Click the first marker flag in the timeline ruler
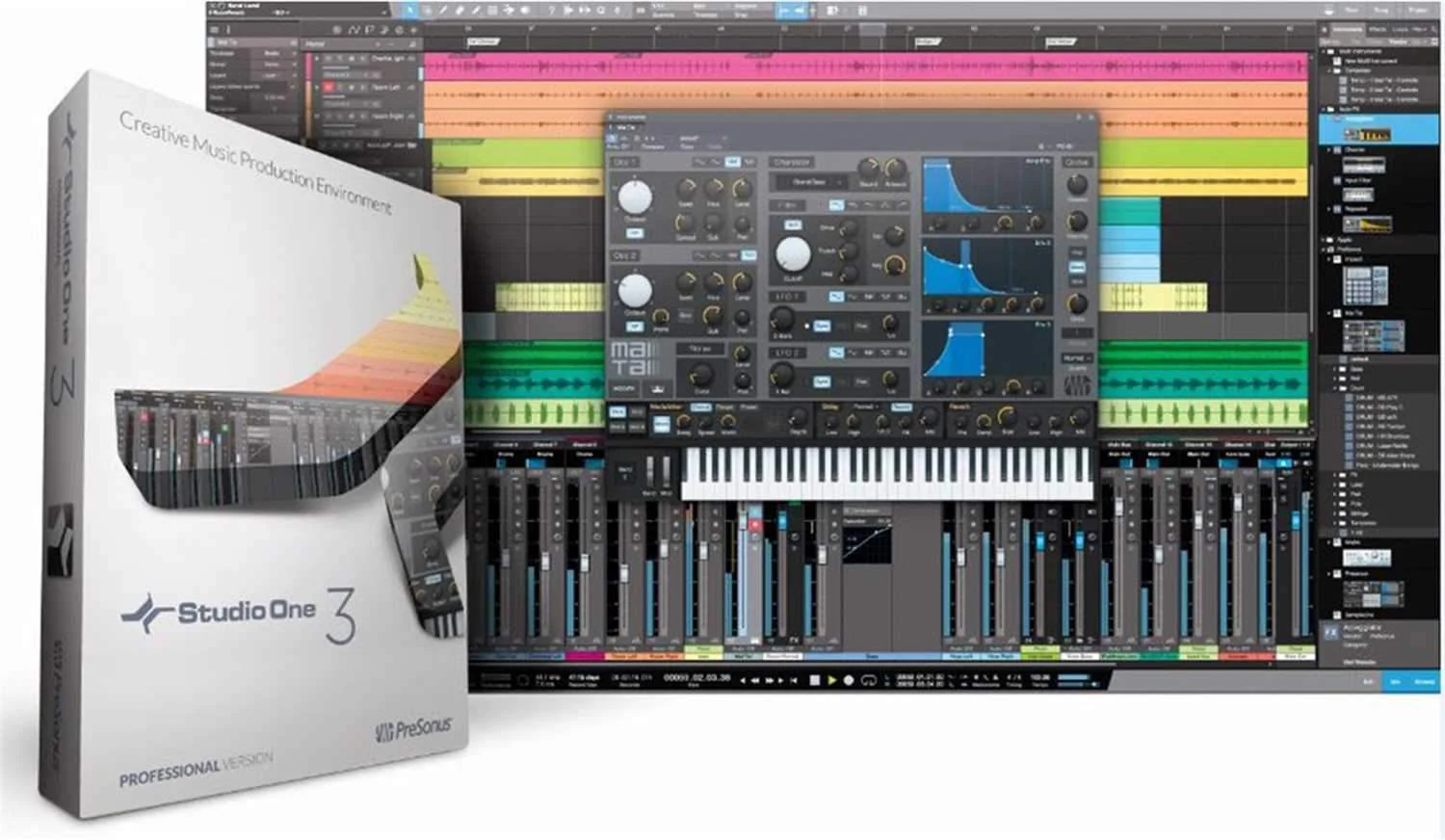Viewport: 1445px width, 840px height. tap(482, 41)
